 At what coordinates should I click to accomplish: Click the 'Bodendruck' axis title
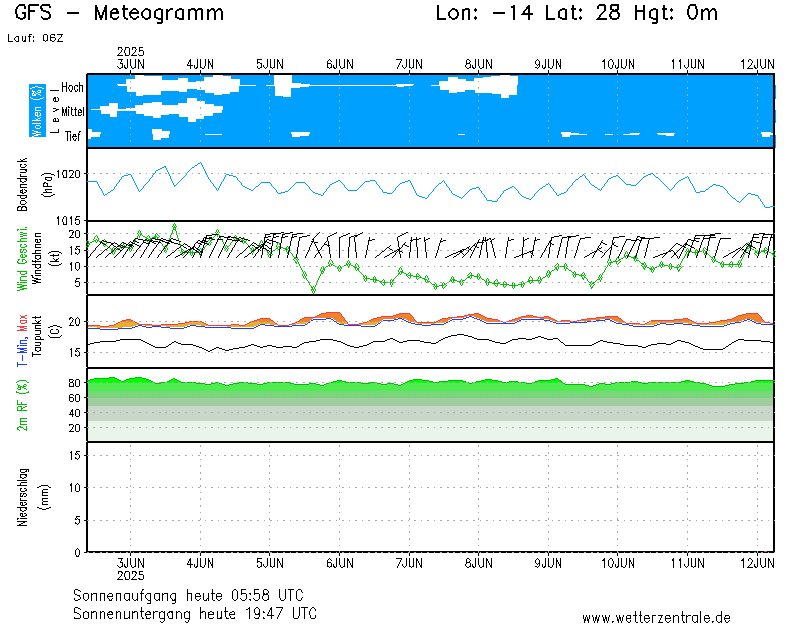(x=22, y=185)
